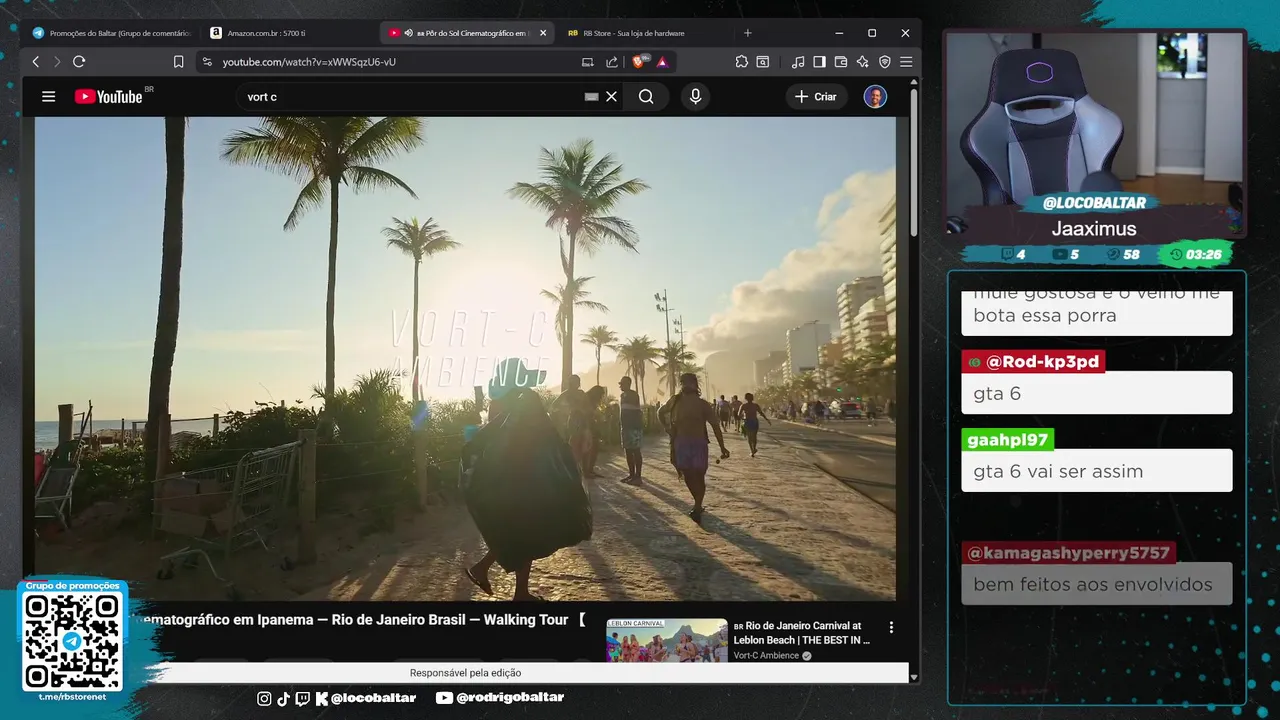1280x720 pixels.
Task: Click the Jaaximus name under webcam
Action: [x=1094, y=229]
